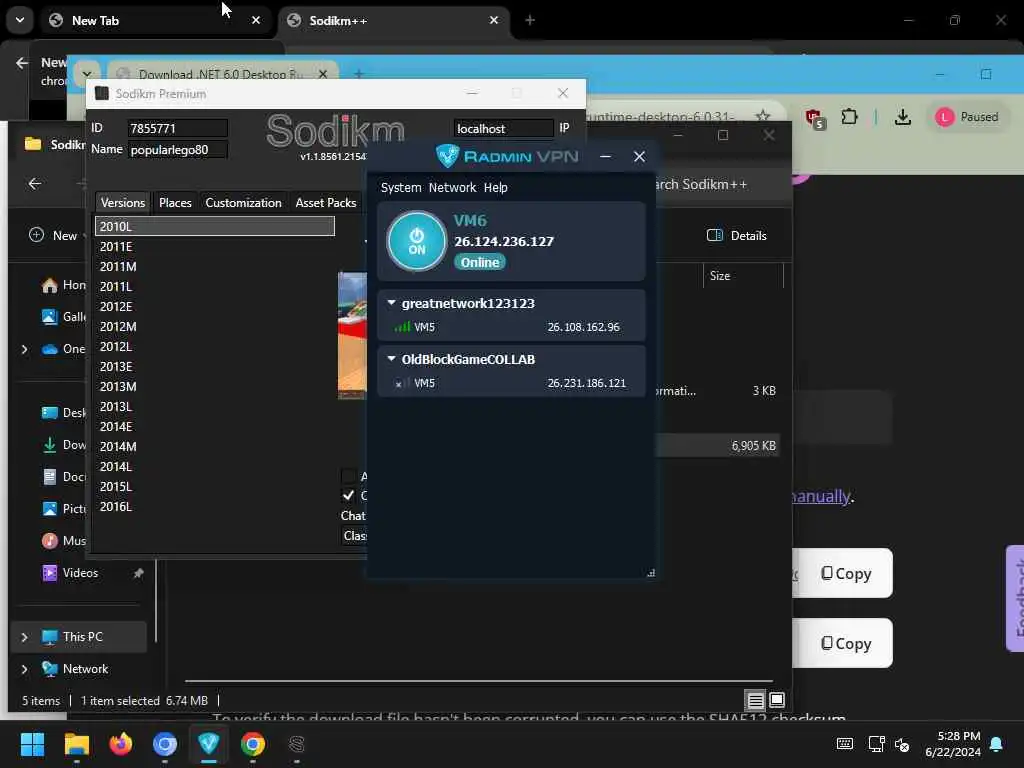Select version 2012L in the list
Screen dimensions: 1024x768
(215, 346)
